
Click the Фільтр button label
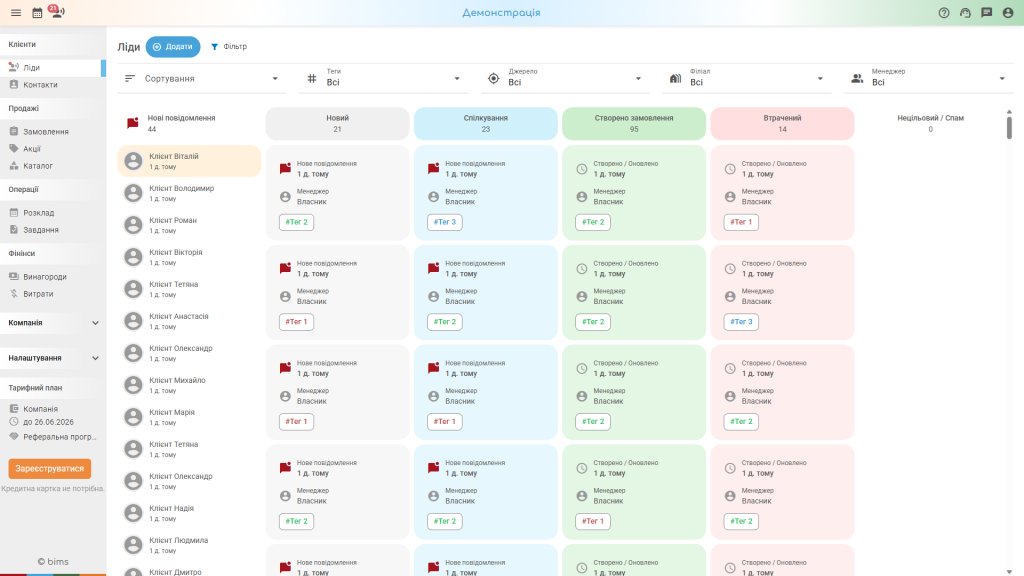(235, 46)
